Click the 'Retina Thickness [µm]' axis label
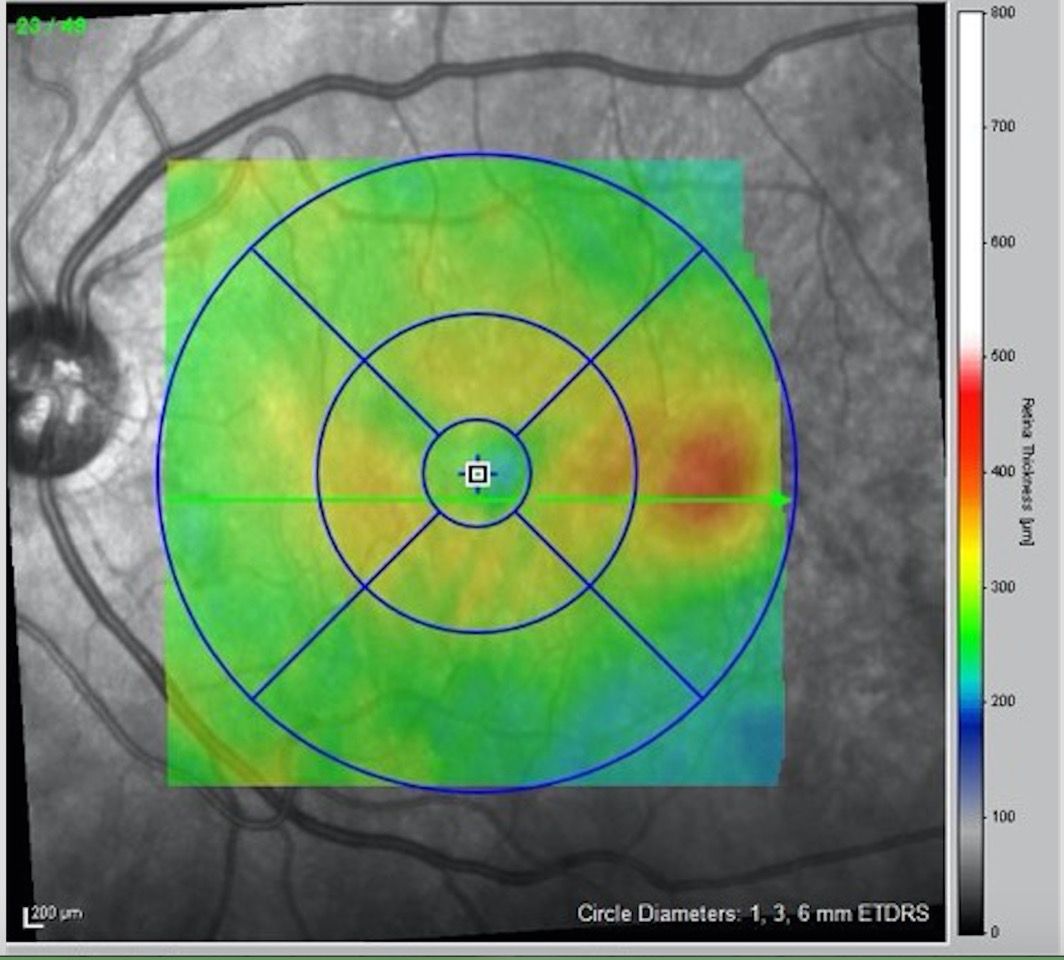The width and height of the screenshot is (1064, 960). click(1027, 472)
